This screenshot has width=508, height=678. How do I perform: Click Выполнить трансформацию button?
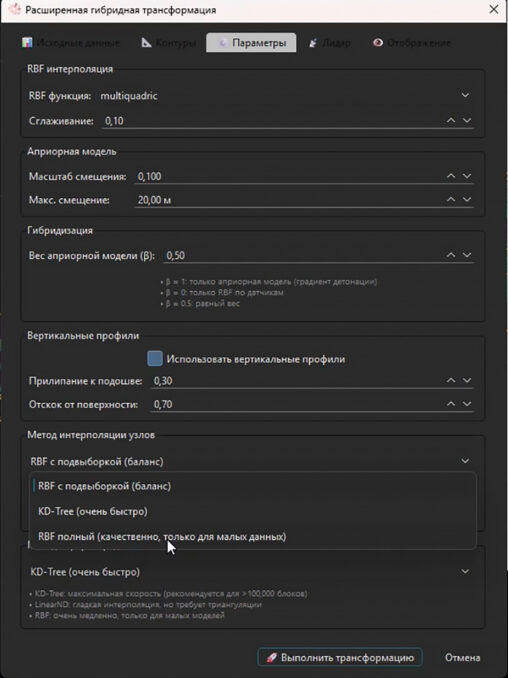340,658
